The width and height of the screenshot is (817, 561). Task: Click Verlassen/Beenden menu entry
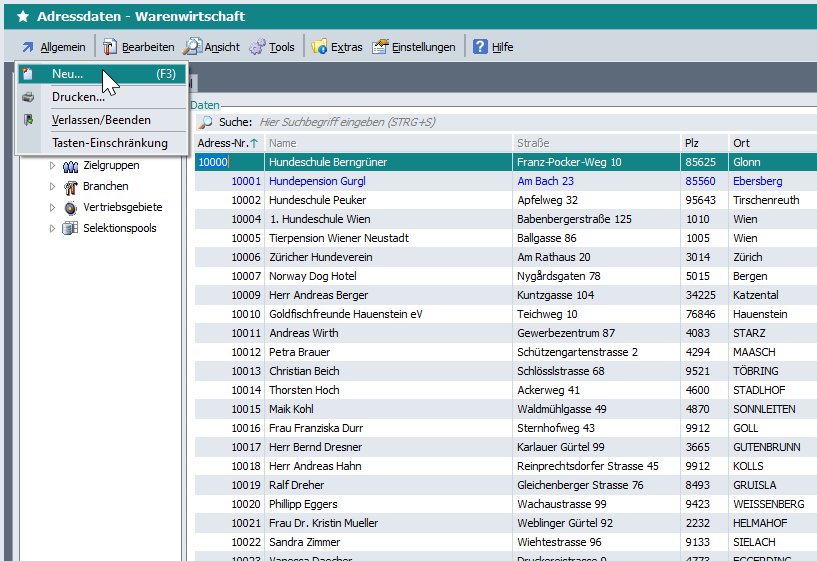101,120
